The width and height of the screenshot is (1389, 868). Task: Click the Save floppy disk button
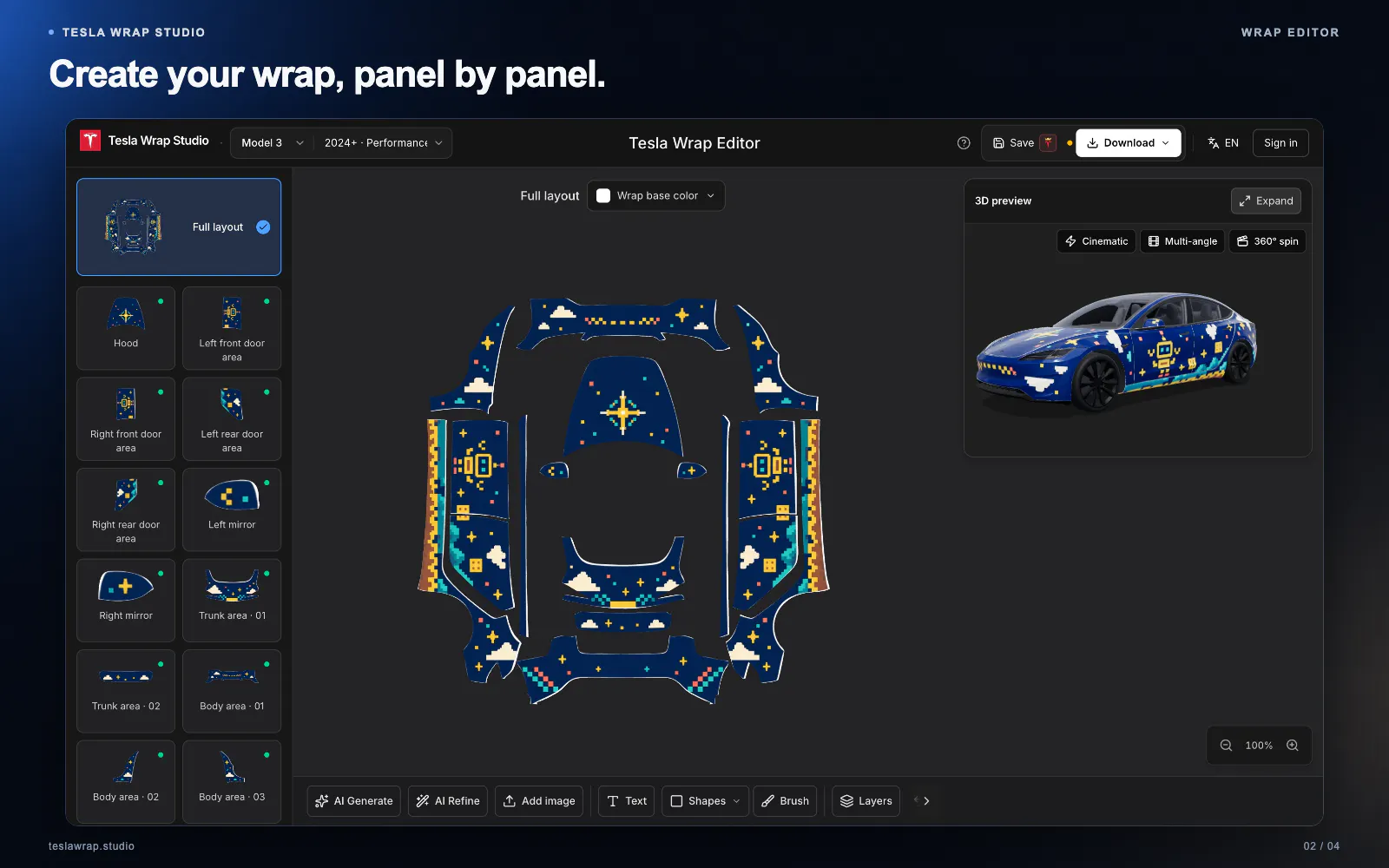pyautogui.click(x=1013, y=143)
